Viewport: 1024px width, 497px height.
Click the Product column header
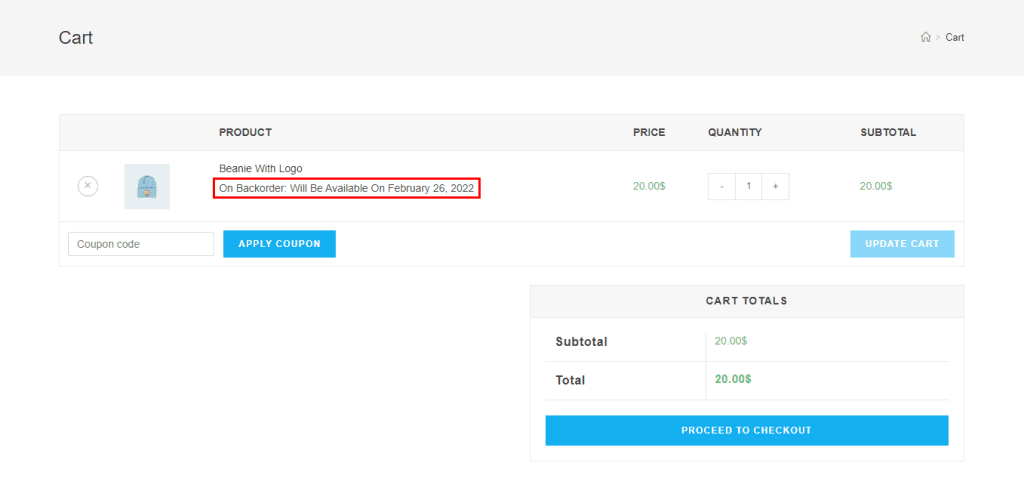245,132
